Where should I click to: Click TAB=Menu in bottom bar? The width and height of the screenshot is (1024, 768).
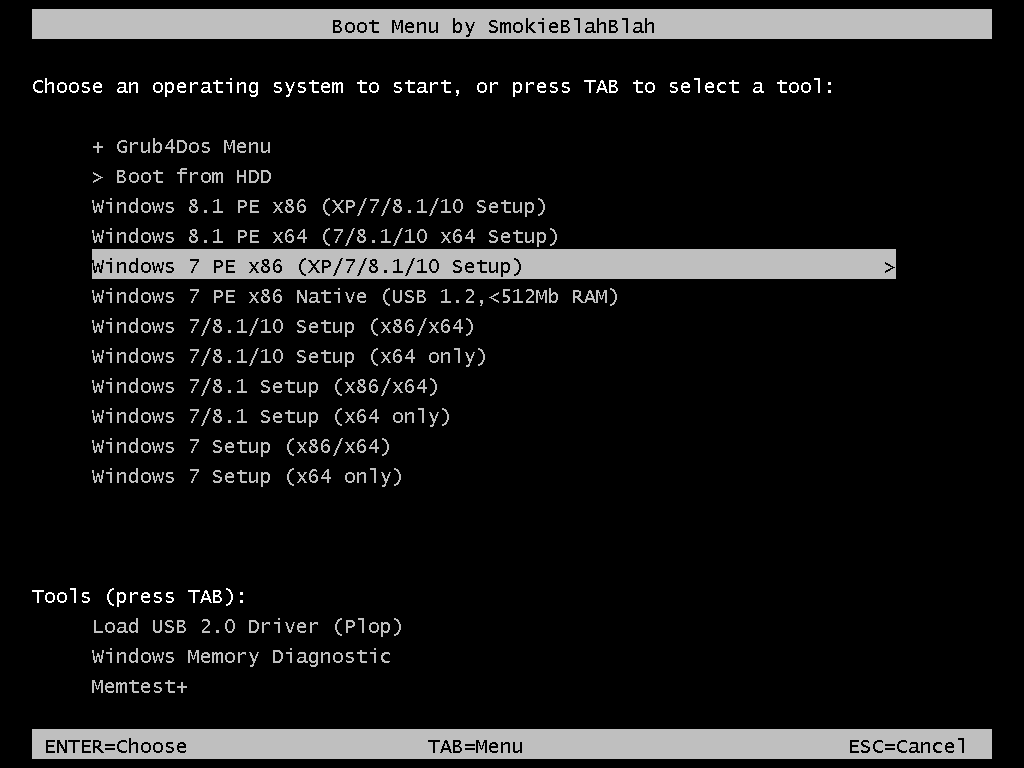(475, 746)
